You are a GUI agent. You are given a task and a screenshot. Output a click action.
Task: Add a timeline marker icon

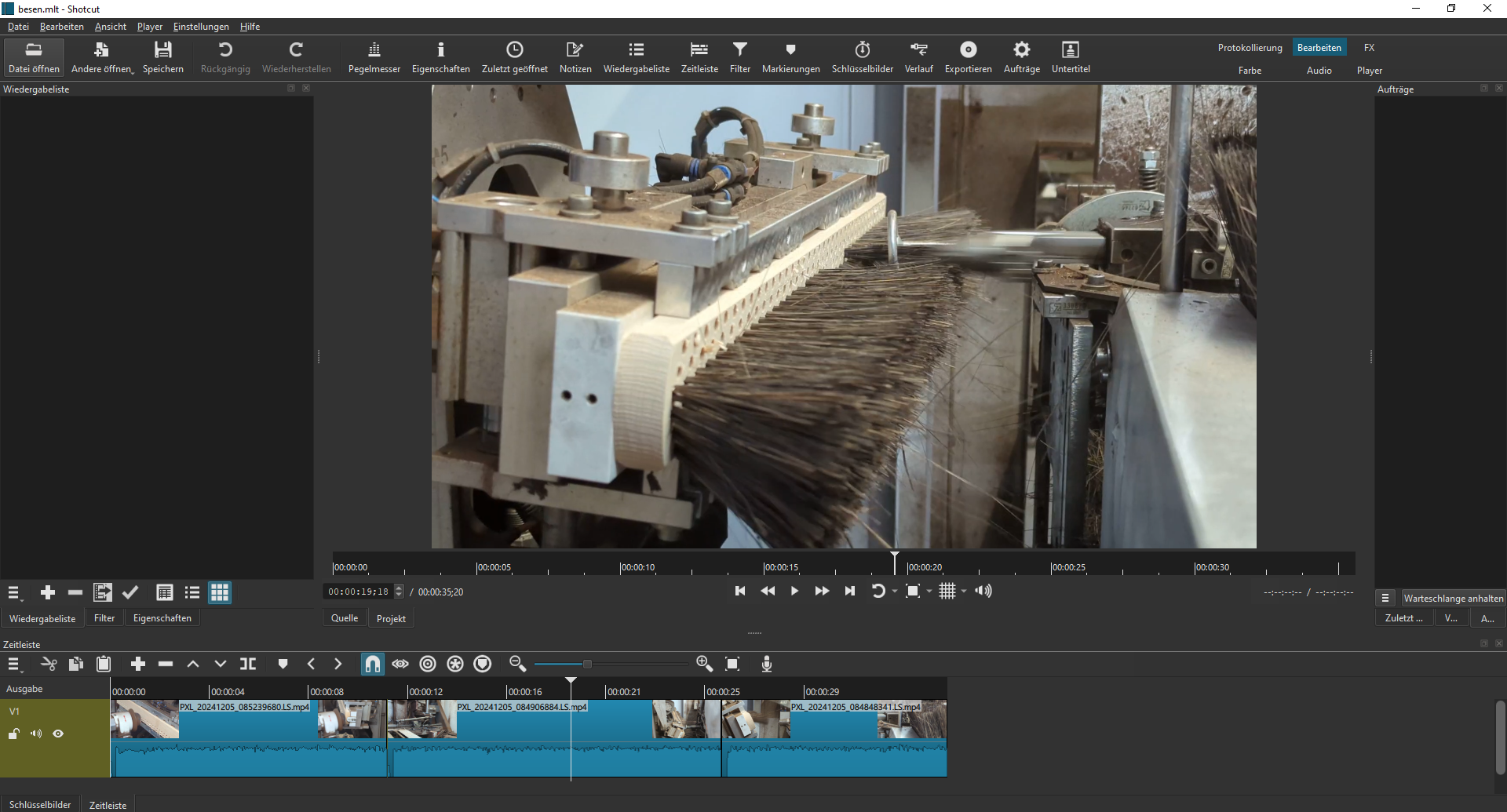click(x=283, y=665)
